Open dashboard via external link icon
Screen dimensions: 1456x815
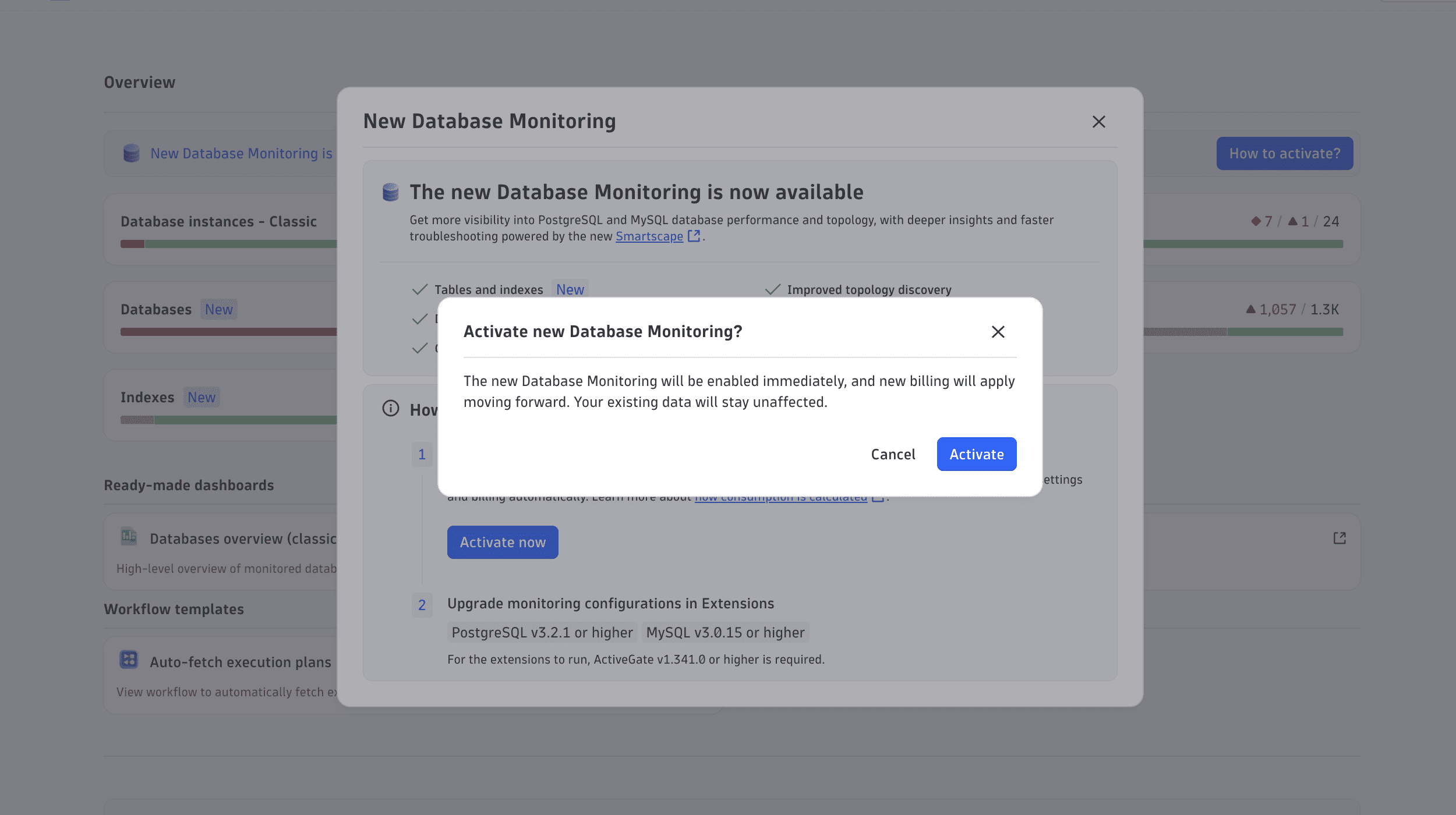coord(1340,538)
